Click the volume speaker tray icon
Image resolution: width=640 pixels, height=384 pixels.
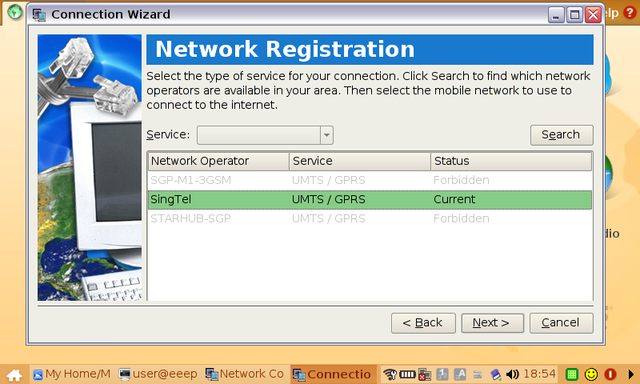512,374
